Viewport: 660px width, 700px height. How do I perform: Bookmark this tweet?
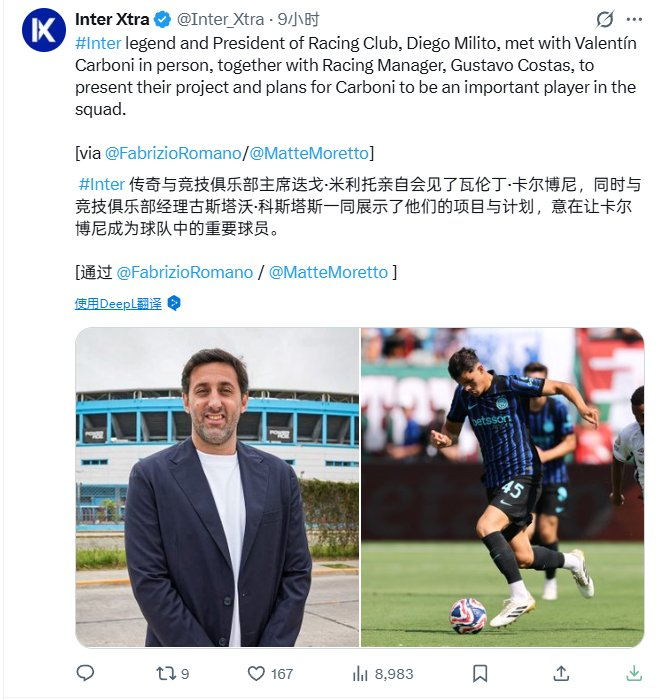tap(480, 673)
